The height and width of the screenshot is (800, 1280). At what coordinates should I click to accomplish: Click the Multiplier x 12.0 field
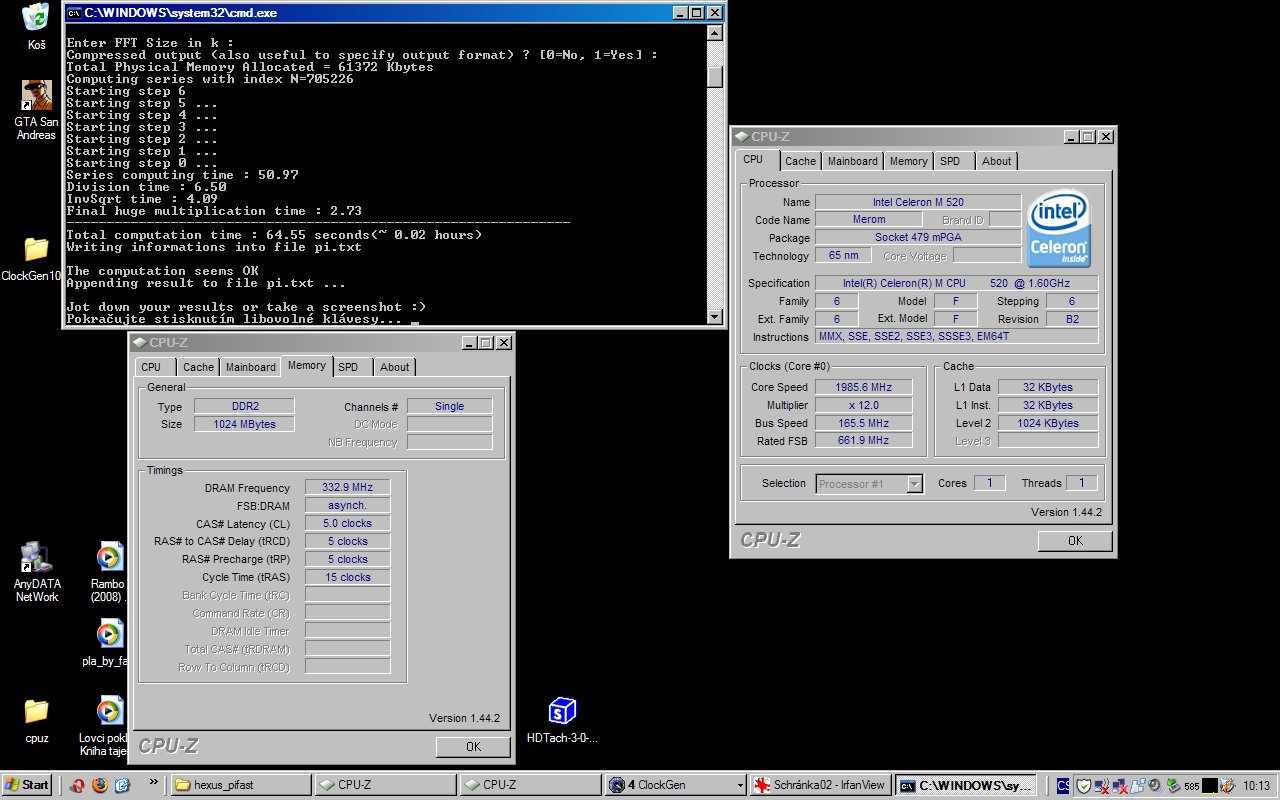coord(864,405)
